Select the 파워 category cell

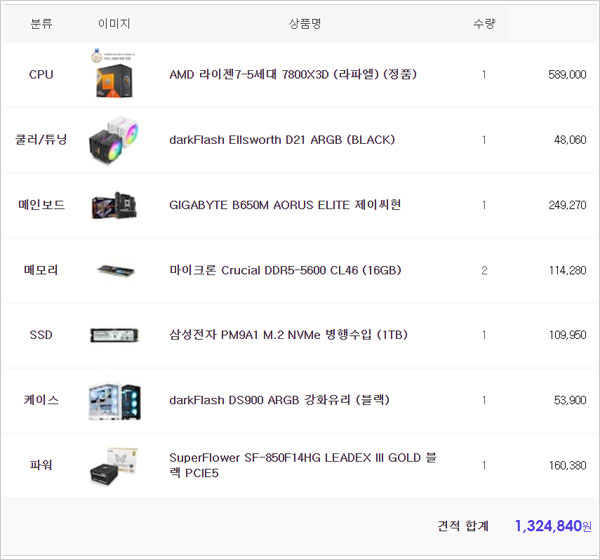41,465
